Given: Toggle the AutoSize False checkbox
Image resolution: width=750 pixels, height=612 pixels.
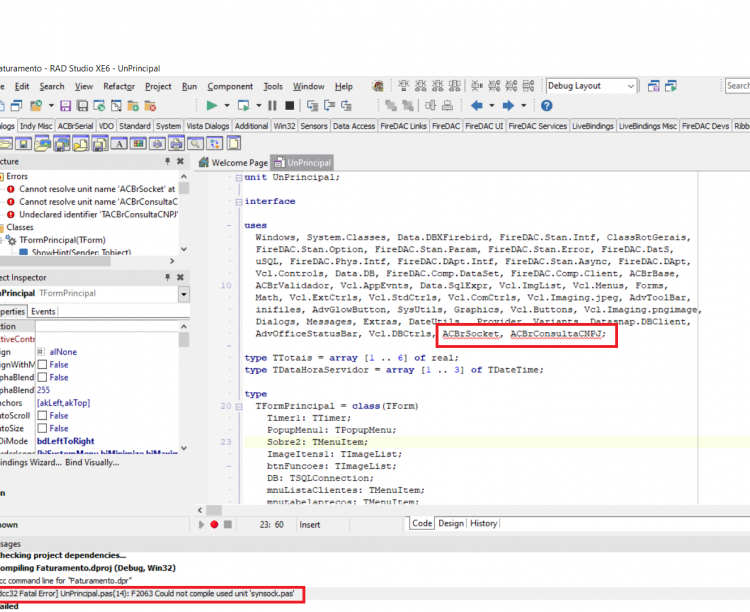Looking at the screenshot, I should click(42, 428).
